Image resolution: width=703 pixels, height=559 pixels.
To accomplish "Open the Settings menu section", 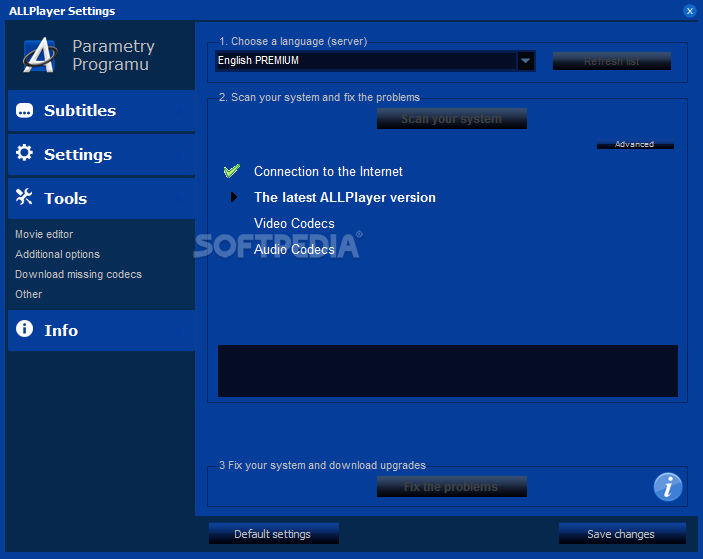I will point(101,155).
